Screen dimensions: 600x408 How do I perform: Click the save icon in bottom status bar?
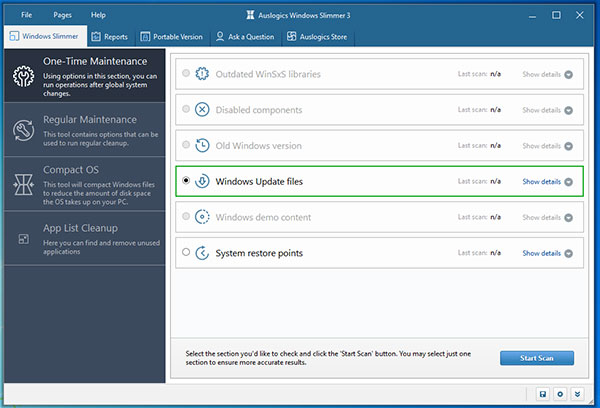[x=543, y=394]
